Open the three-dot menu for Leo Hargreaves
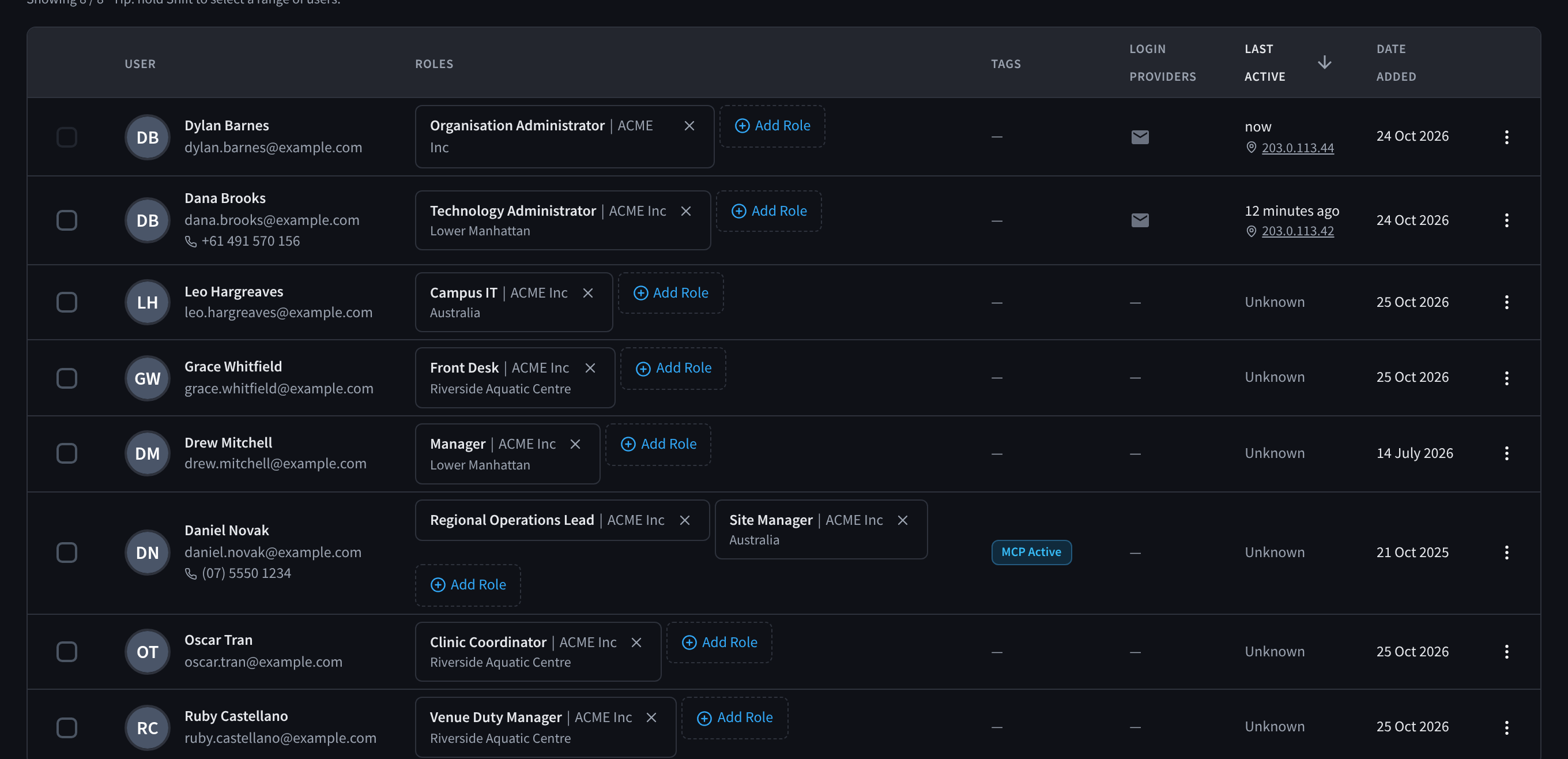The width and height of the screenshot is (1568, 759). click(x=1506, y=302)
